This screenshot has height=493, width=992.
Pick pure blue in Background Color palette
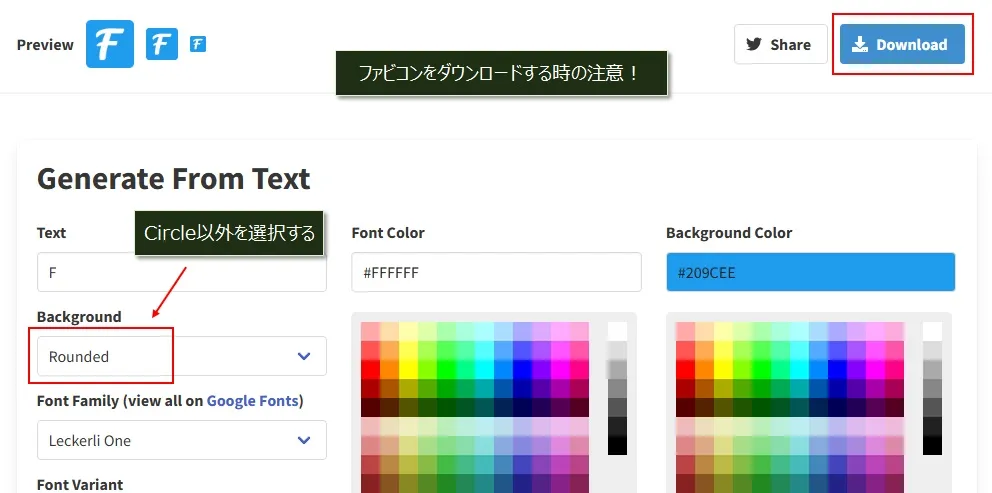pos(838,369)
